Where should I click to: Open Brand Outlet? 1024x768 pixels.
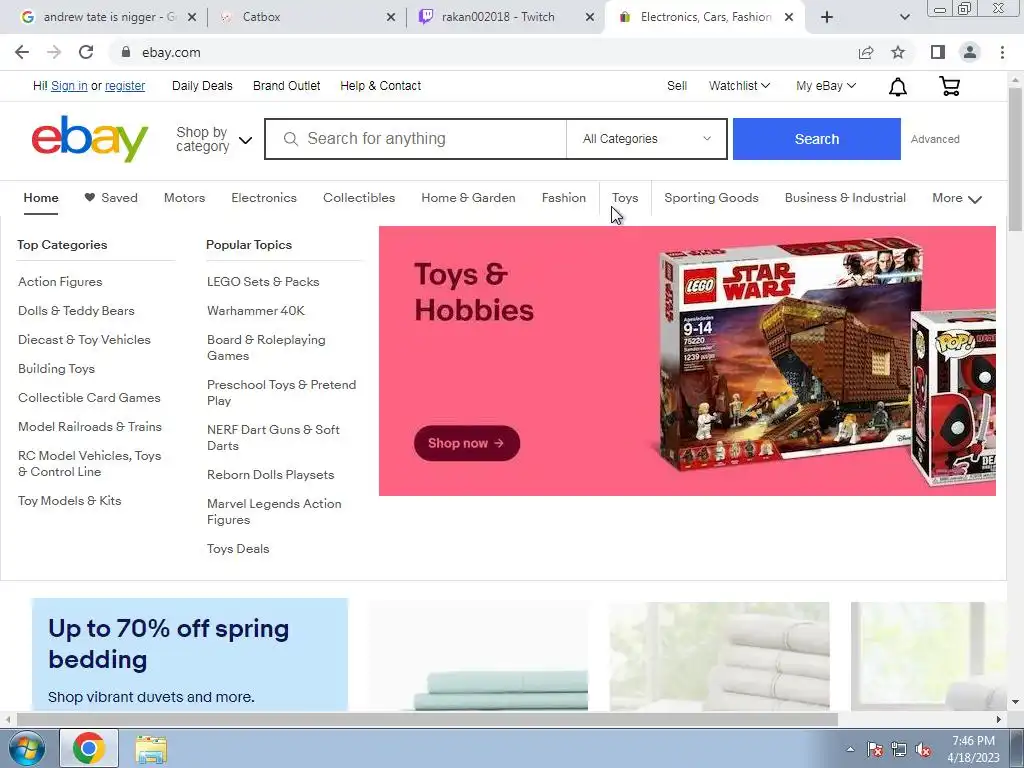click(x=287, y=86)
